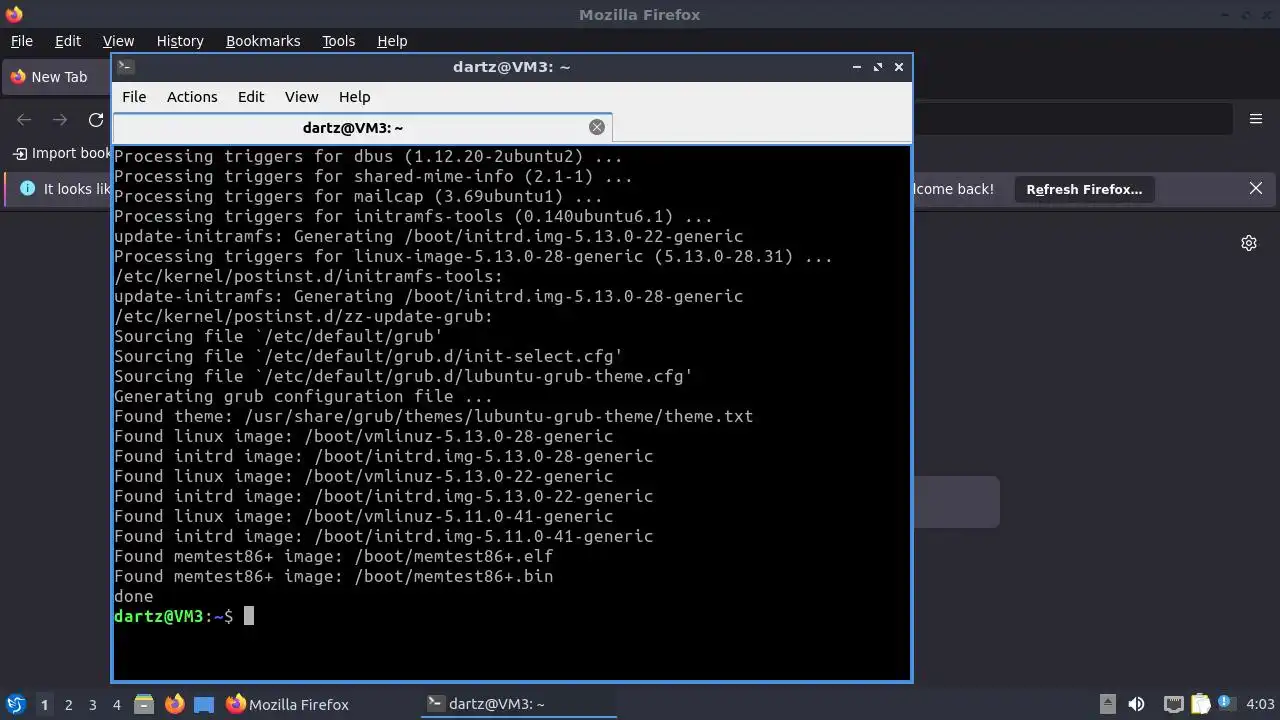Click Firefox forward arrow button
Image resolution: width=1280 pixels, height=720 pixels.
tap(60, 120)
